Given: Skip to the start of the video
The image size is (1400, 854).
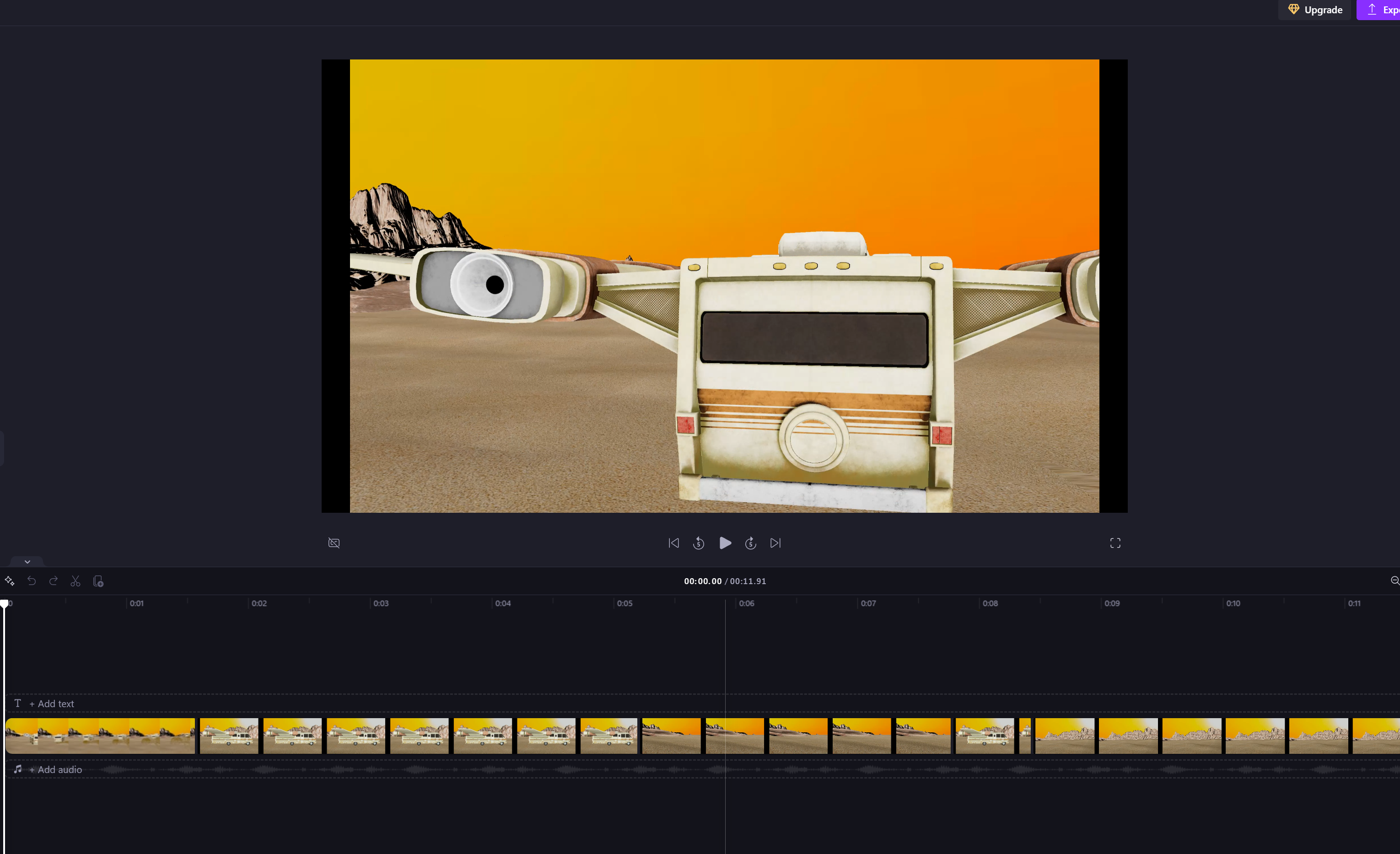Looking at the screenshot, I should pyautogui.click(x=673, y=542).
